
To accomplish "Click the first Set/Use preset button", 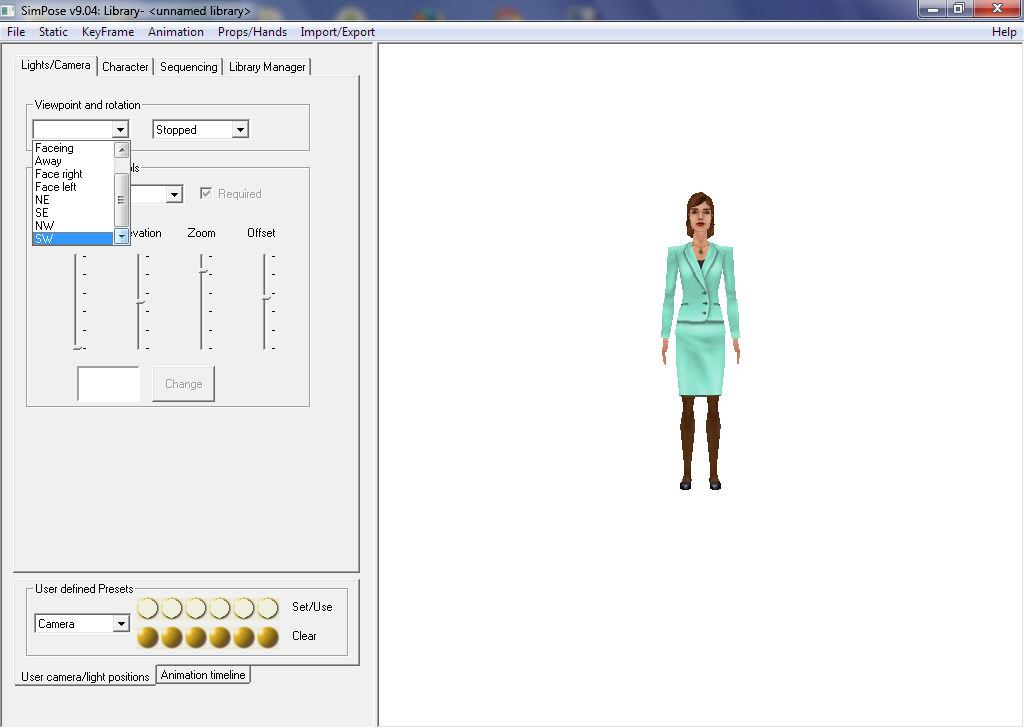I will coord(148,608).
